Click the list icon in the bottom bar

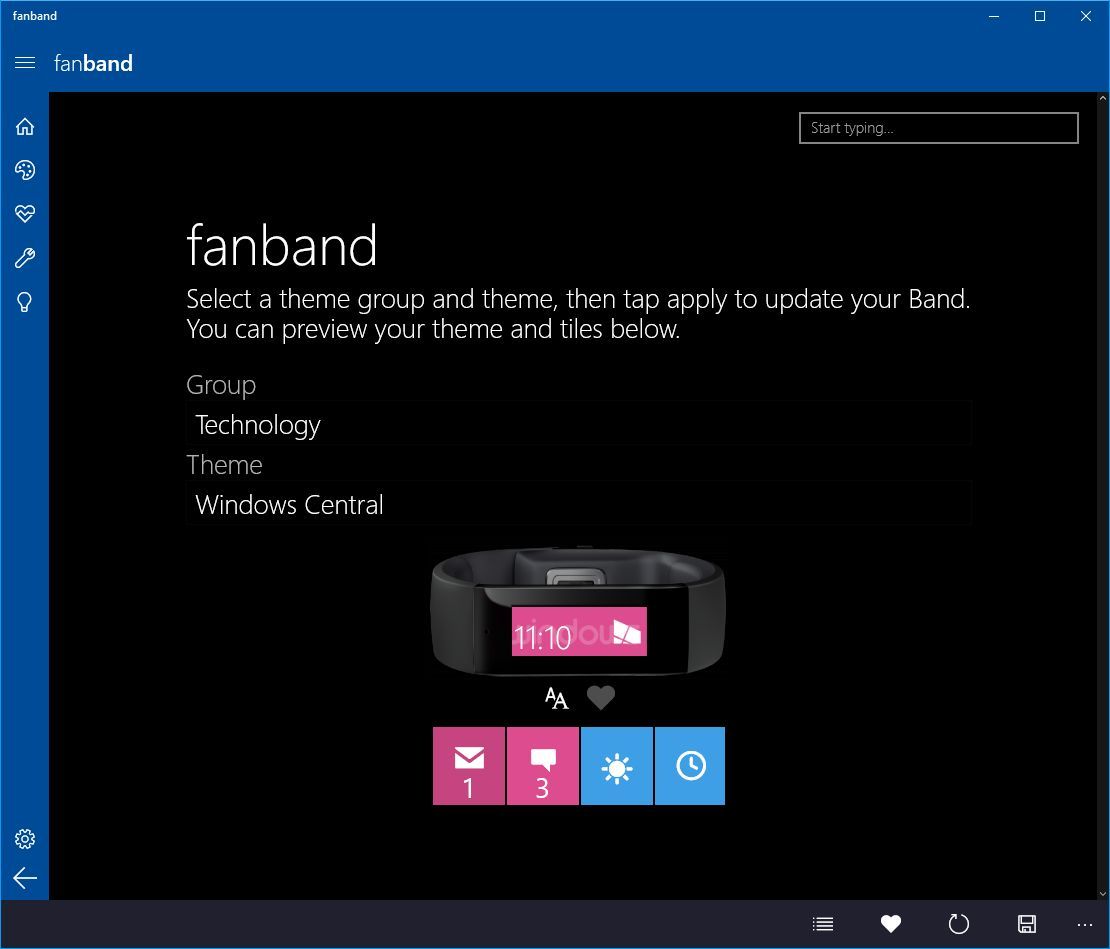823,924
